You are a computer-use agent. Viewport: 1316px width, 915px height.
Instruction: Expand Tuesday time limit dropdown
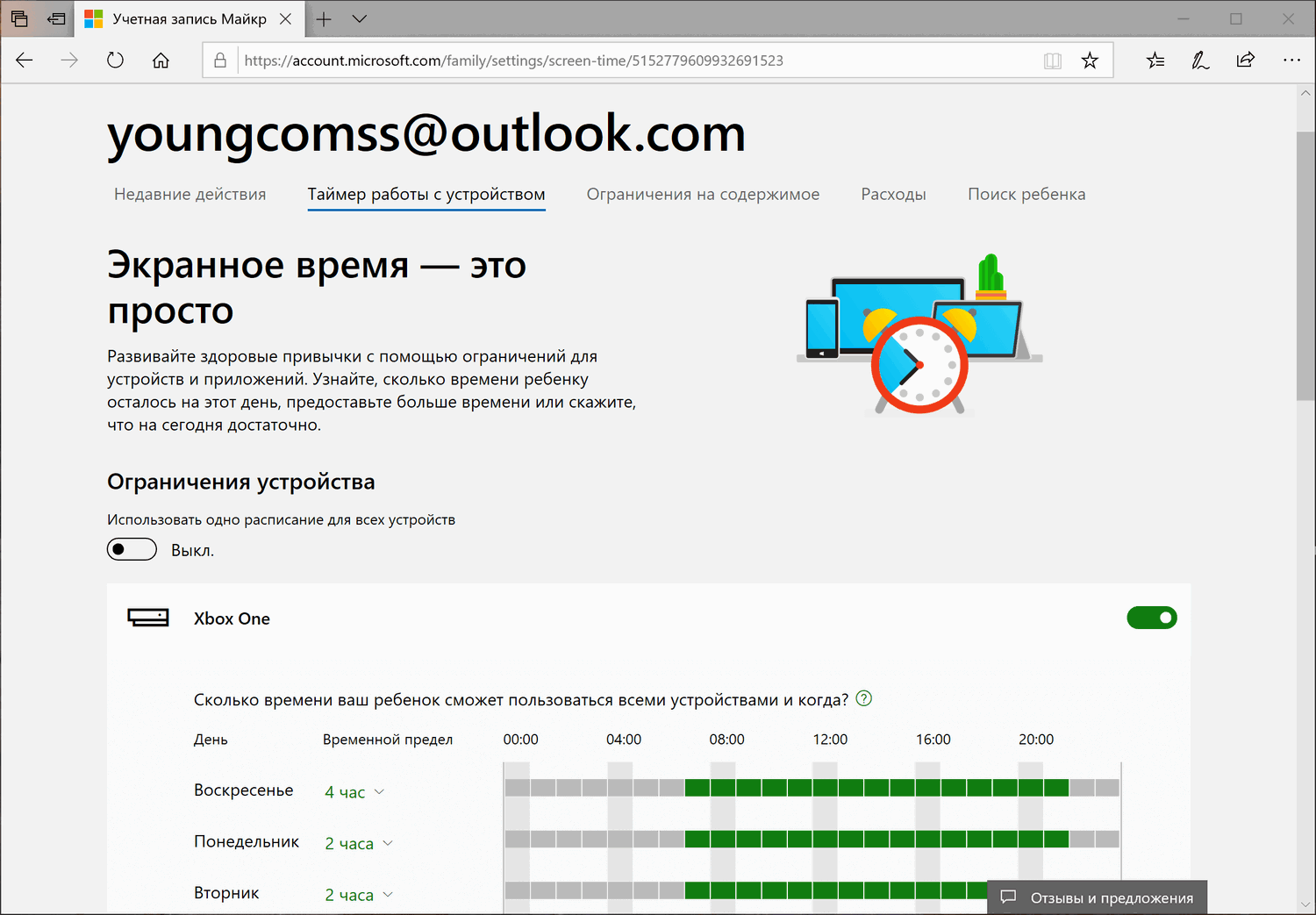tap(359, 896)
